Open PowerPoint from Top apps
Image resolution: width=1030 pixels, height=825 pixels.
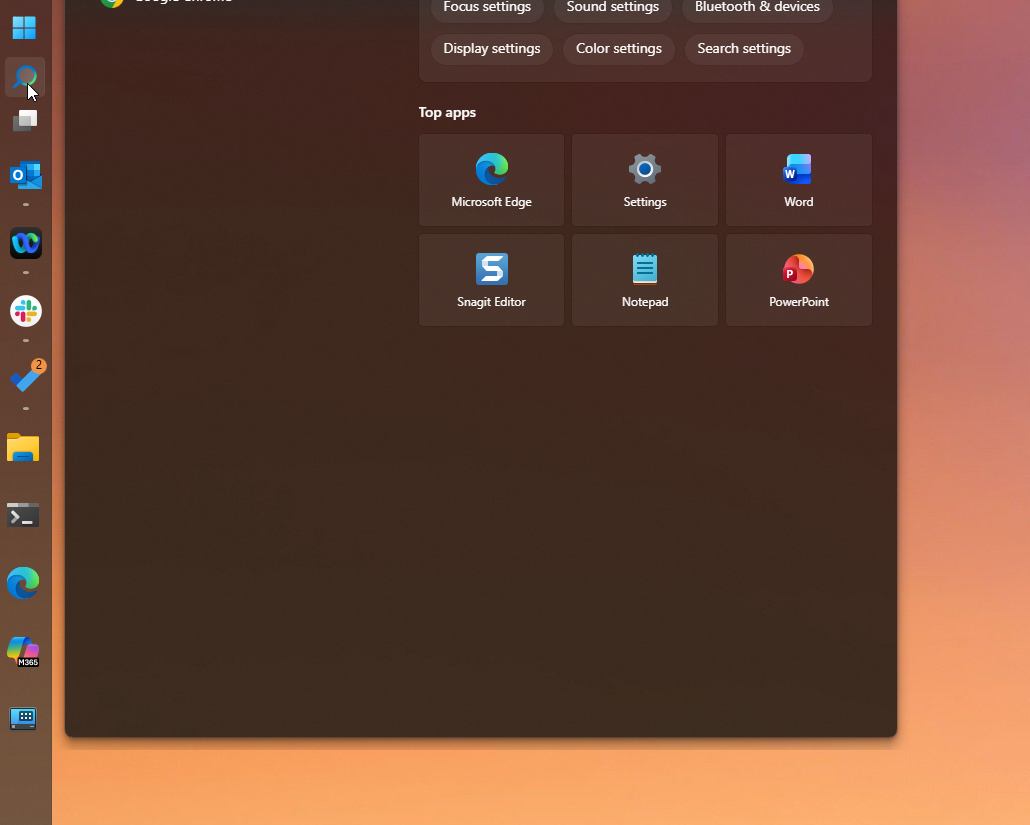[x=798, y=280]
